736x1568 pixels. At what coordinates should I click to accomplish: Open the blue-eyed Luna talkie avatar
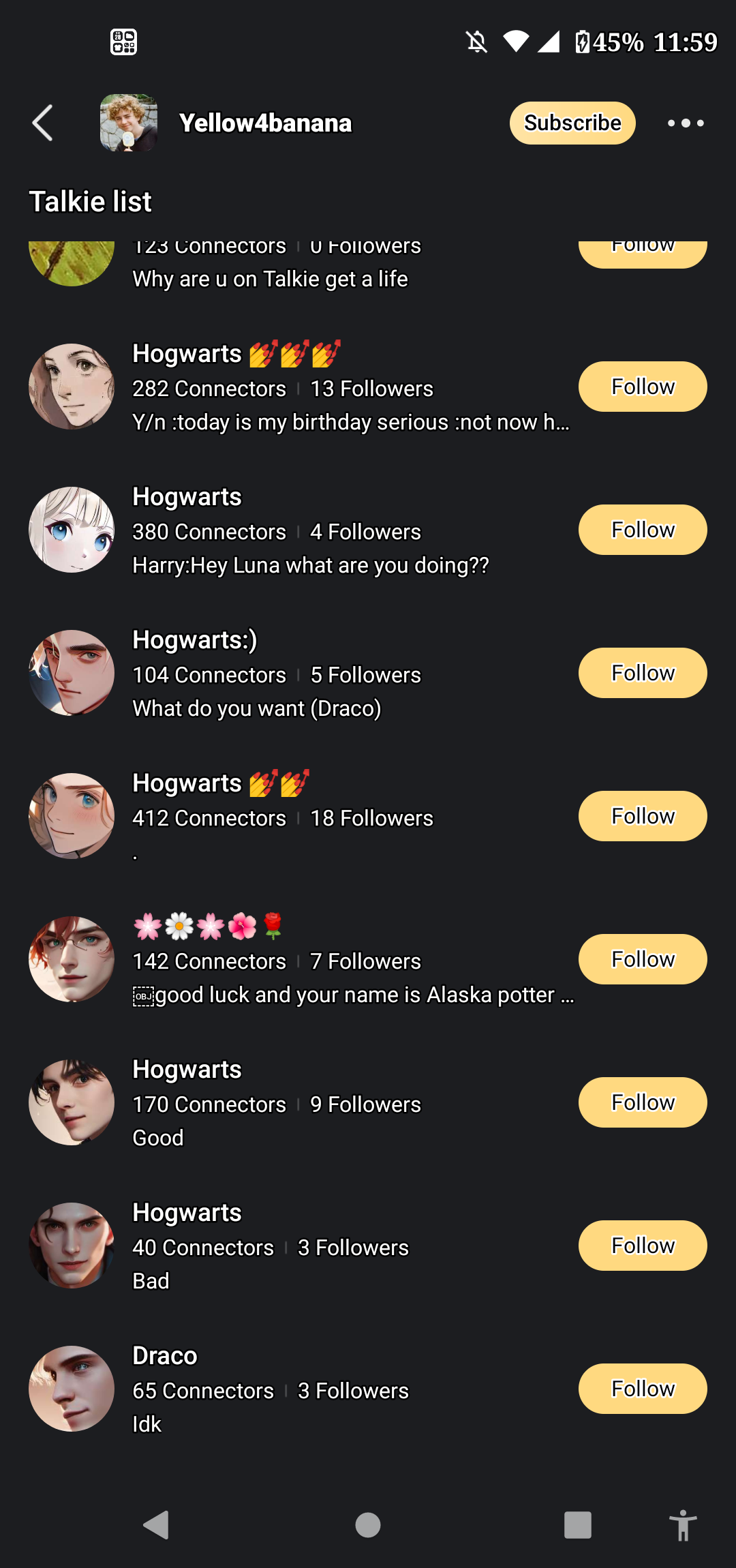72,530
